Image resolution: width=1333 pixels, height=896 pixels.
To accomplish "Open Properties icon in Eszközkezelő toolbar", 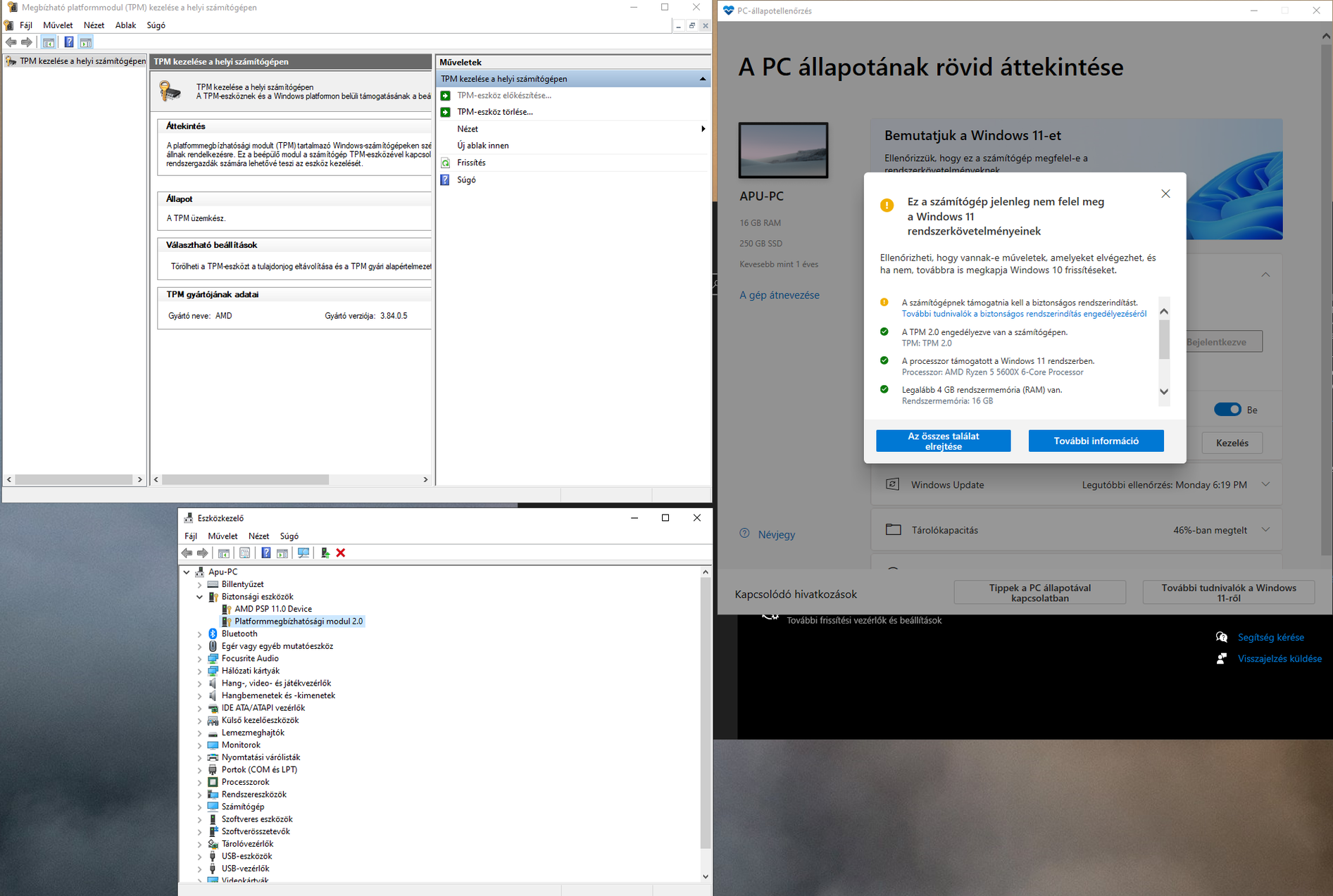I will point(244,553).
